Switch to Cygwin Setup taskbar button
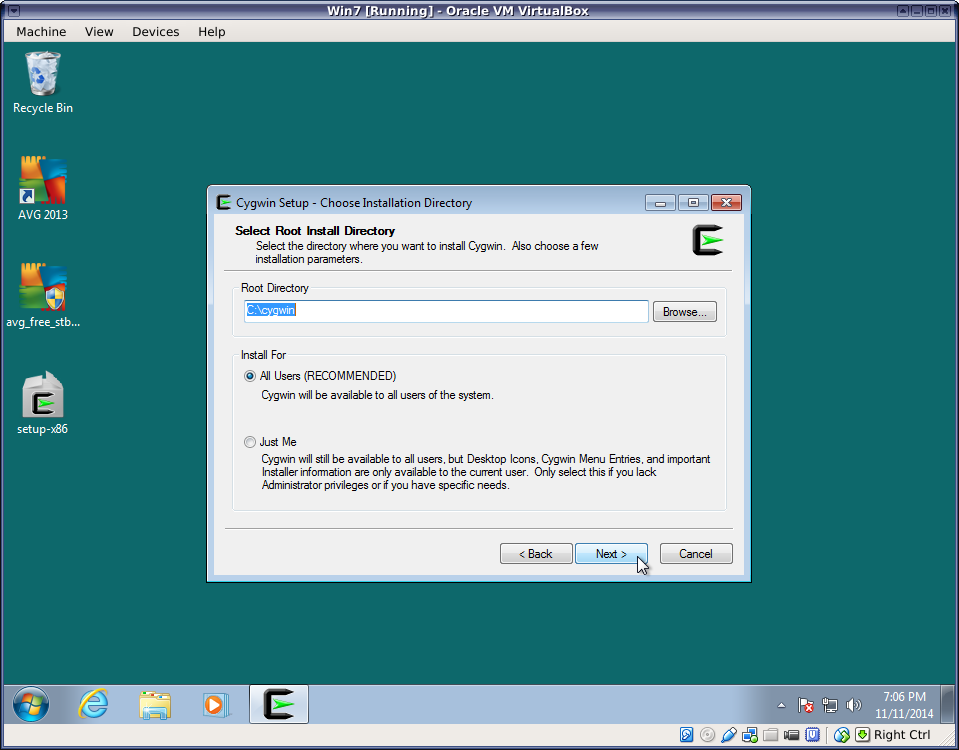The image size is (959, 750). click(x=279, y=704)
